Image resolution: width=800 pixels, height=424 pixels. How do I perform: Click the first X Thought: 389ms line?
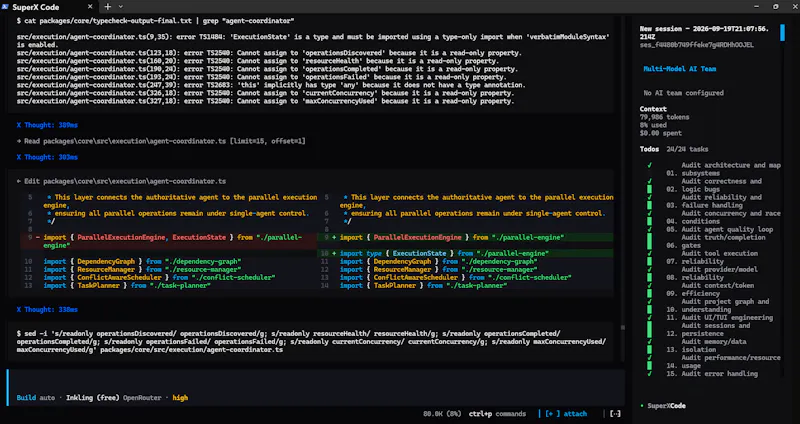[47, 125]
